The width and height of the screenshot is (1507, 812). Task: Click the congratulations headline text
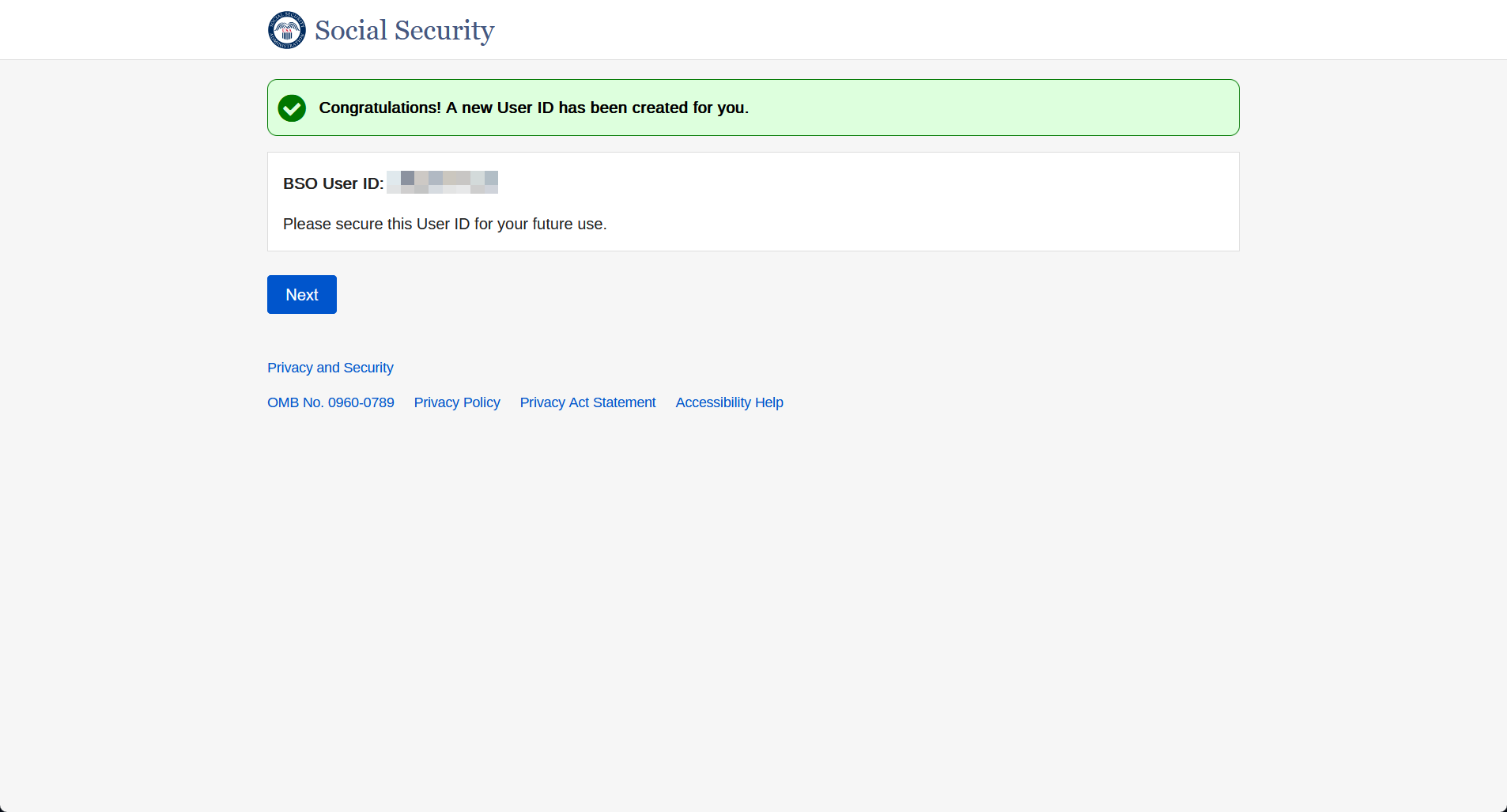tap(533, 108)
